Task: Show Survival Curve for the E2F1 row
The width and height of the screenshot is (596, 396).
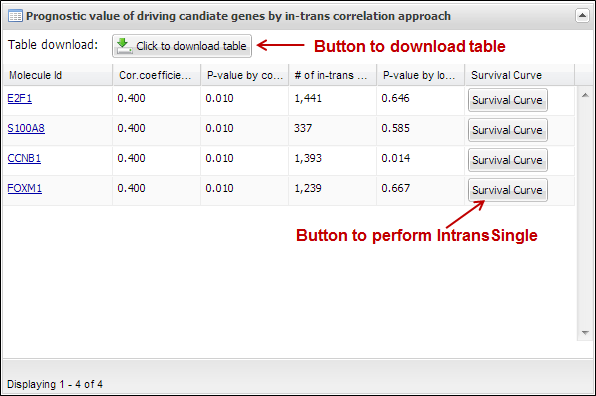Action: click(507, 100)
